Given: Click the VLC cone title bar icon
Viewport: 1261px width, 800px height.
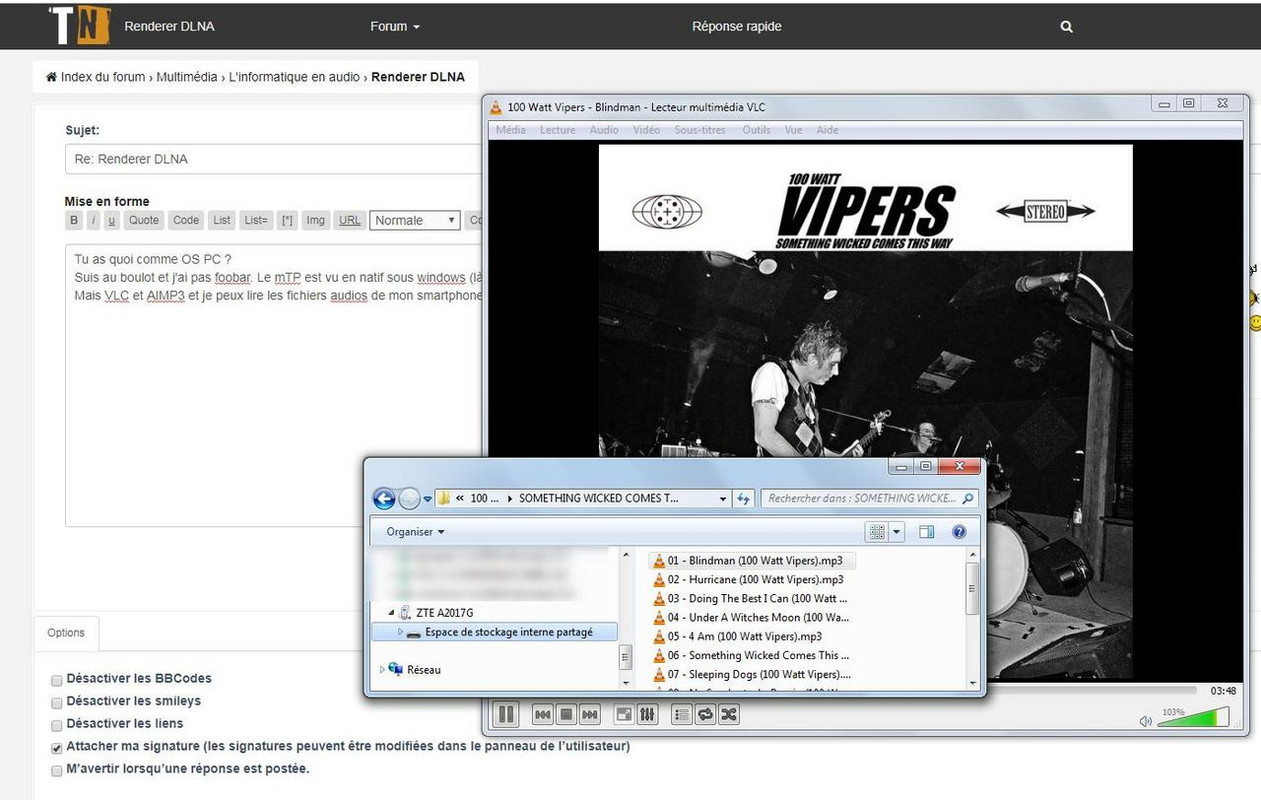Looking at the screenshot, I should click(x=496, y=107).
